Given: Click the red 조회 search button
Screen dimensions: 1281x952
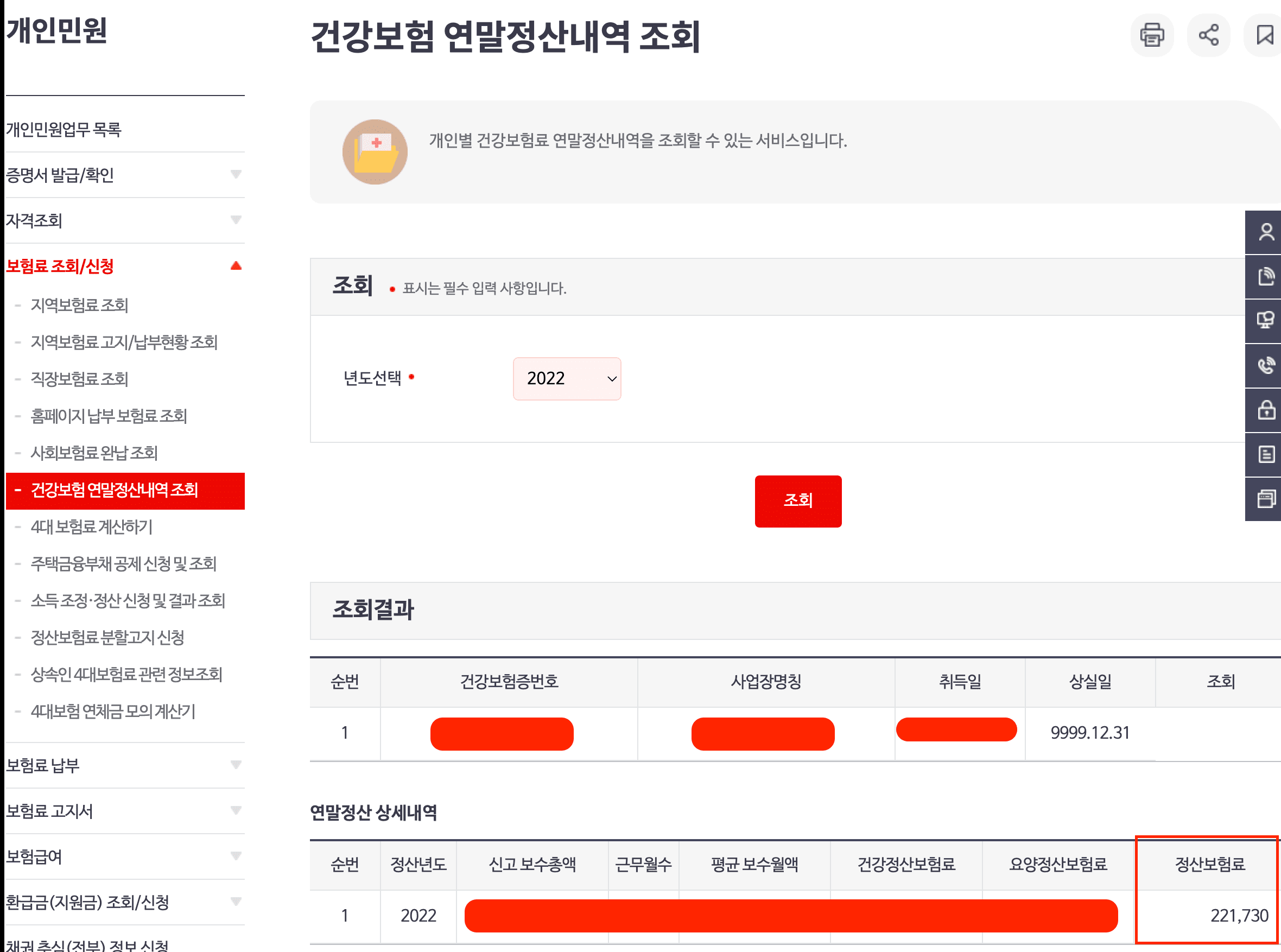Looking at the screenshot, I should [798, 501].
